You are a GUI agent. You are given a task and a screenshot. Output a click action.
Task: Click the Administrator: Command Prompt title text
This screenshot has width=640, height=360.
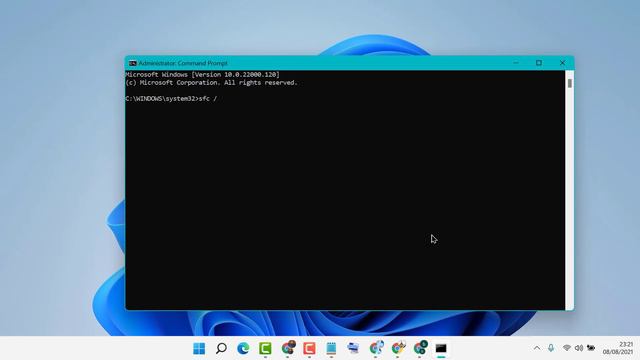(183, 63)
